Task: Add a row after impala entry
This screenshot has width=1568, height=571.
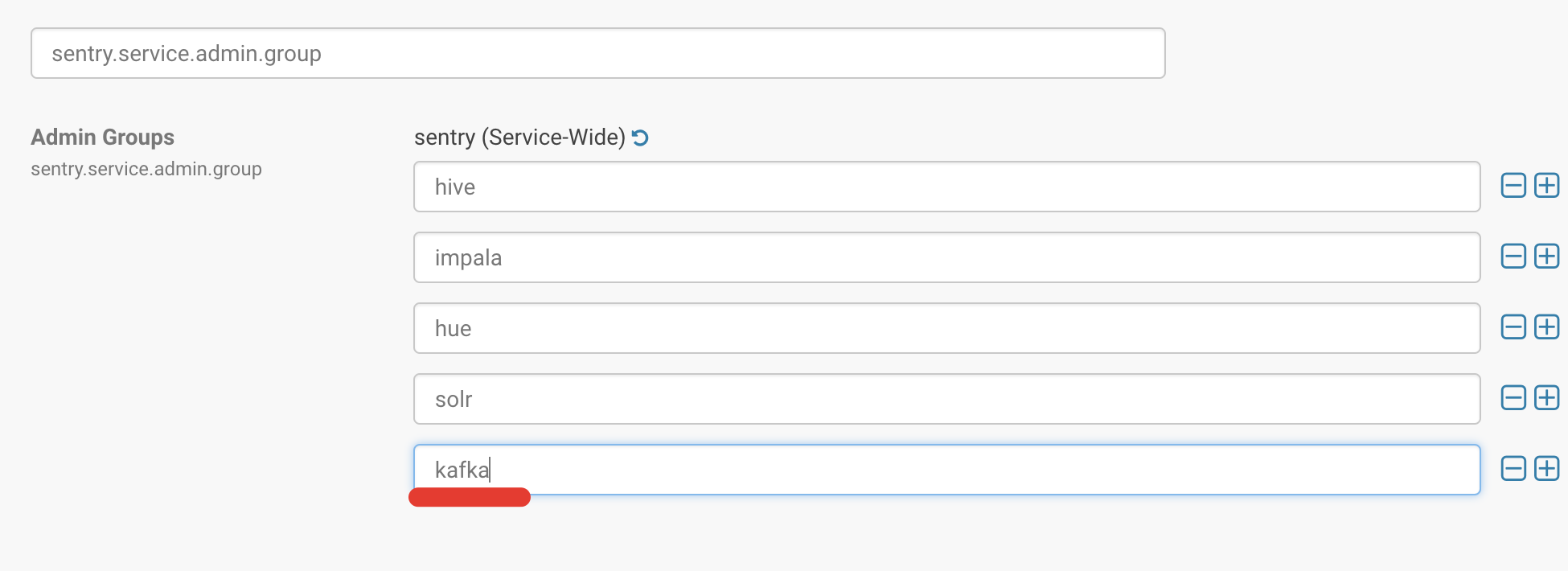Action: pos(1546,257)
